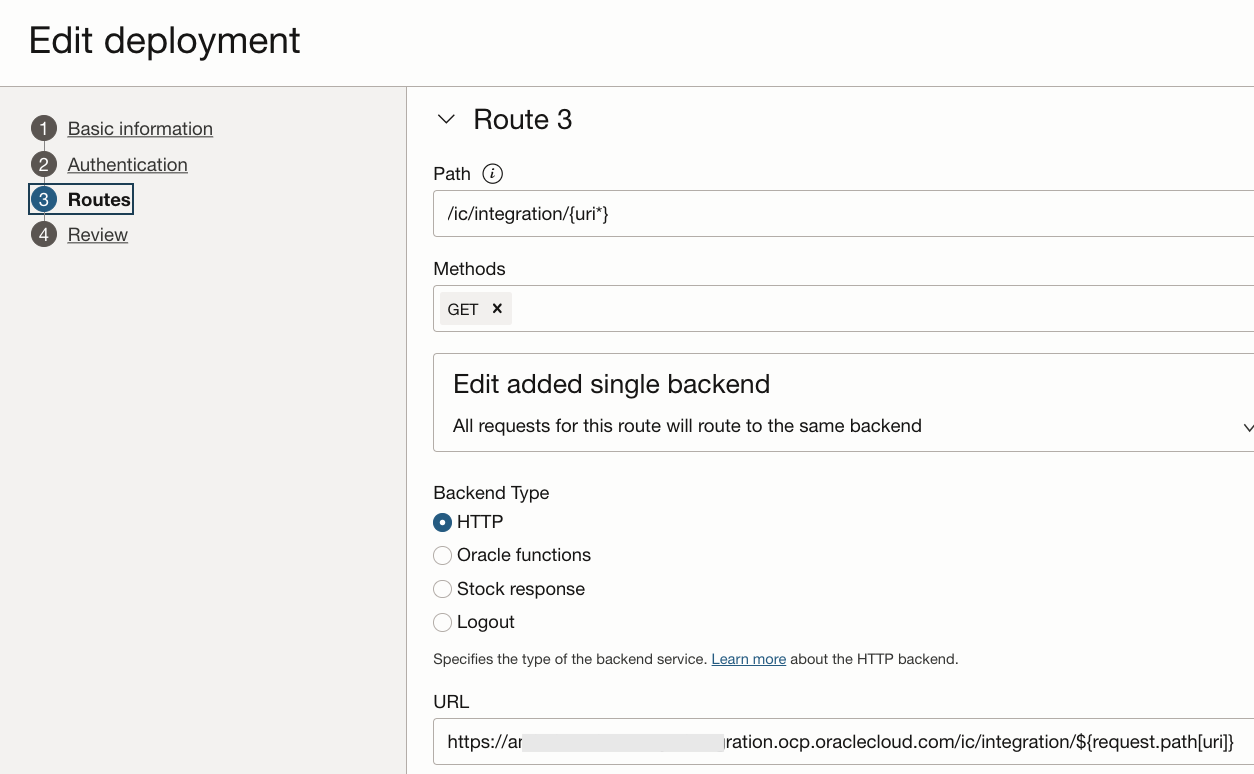Click the highlighted step 3 circle
The image size is (1254, 774).
pyautogui.click(x=43, y=199)
